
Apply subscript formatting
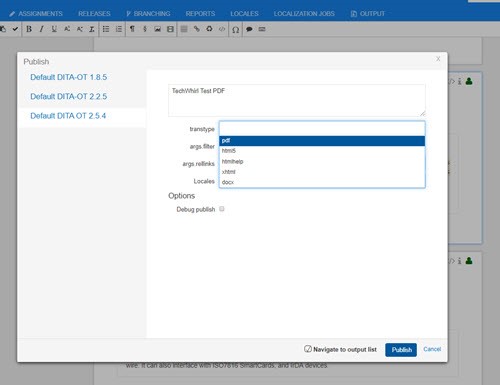[x=79, y=29]
